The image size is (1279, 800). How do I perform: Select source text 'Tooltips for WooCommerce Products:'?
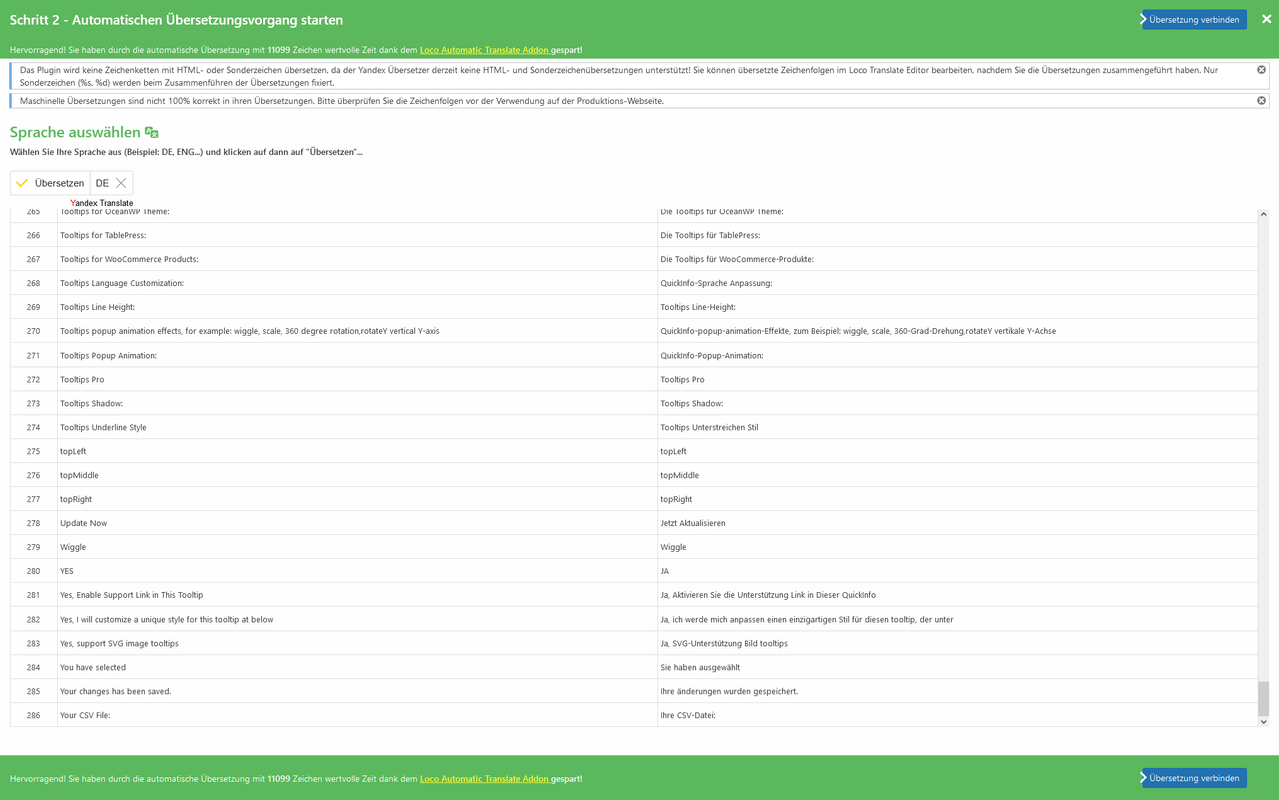[x=129, y=259]
